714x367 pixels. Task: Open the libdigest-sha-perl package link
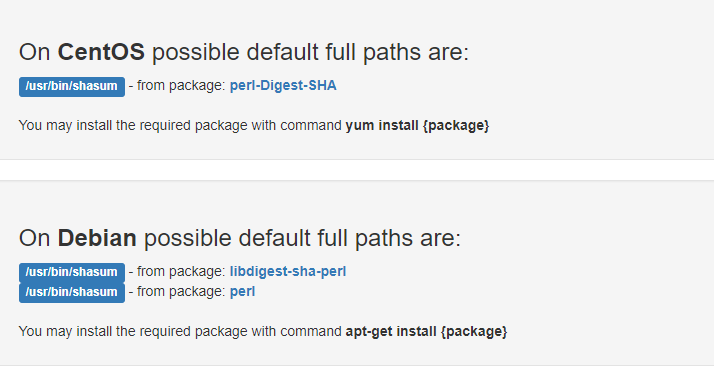(x=288, y=271)
